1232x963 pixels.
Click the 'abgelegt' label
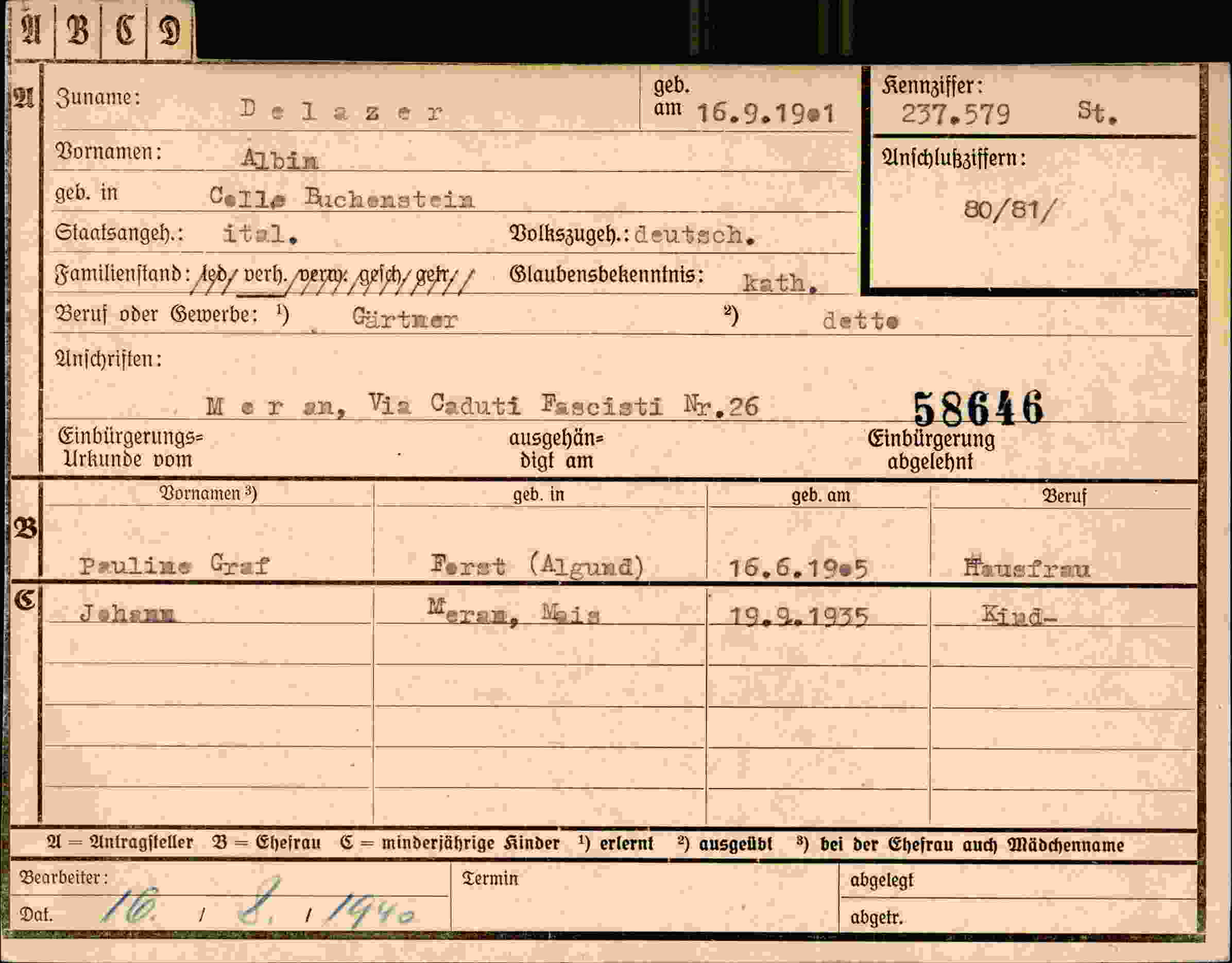882,880
